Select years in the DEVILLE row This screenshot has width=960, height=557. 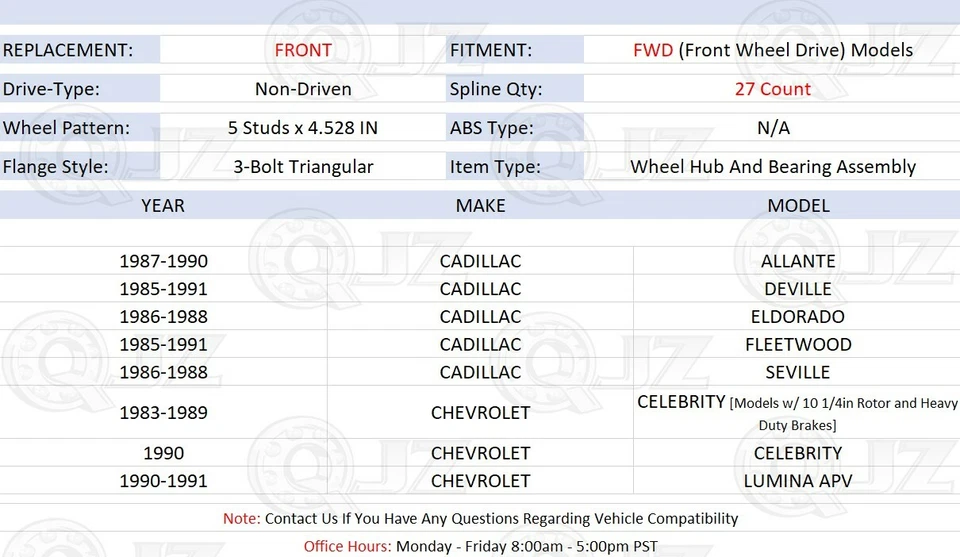click(x=163, y=289)
